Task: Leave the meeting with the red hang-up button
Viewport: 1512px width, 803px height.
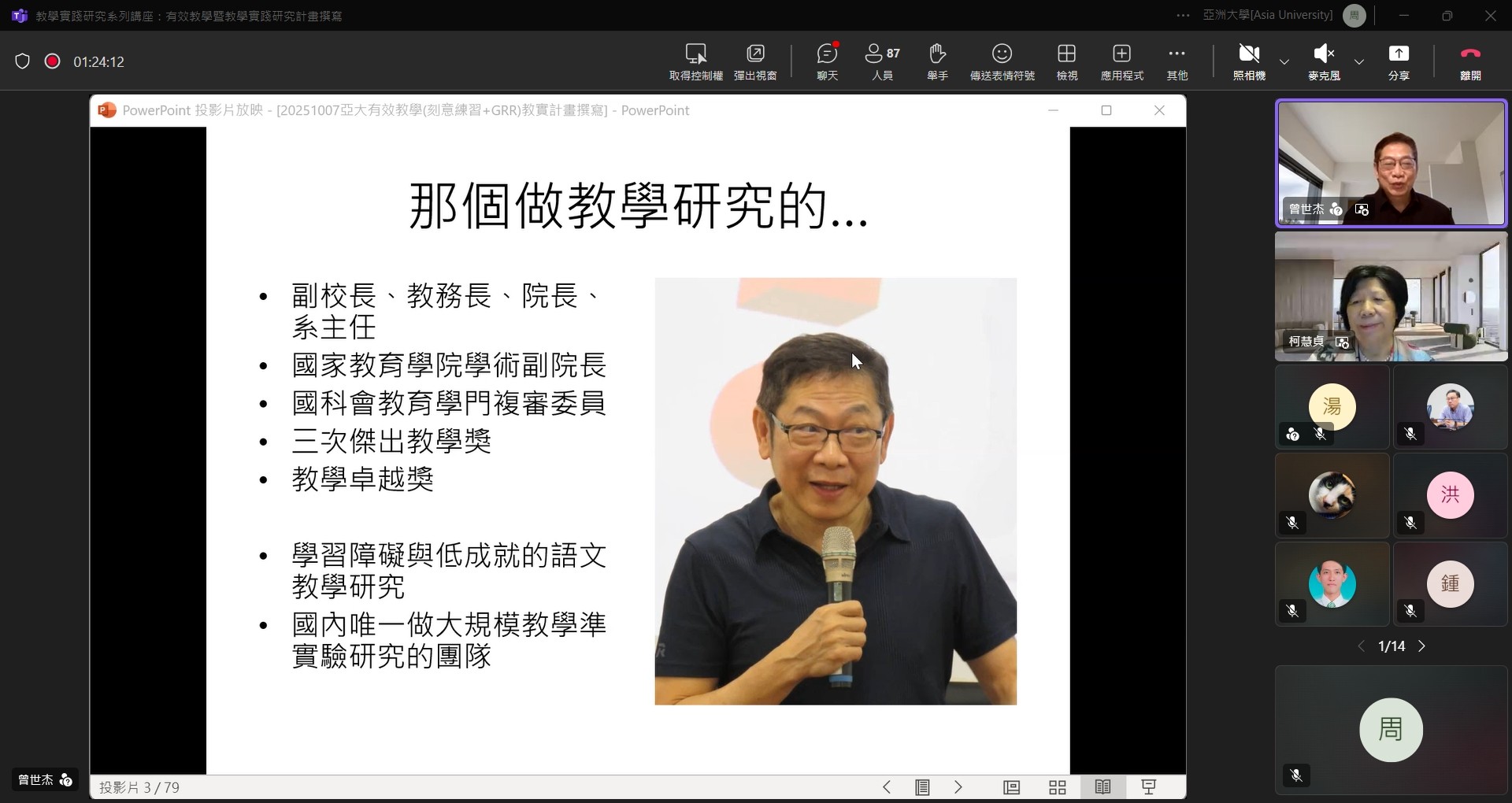Action: 1470,61
